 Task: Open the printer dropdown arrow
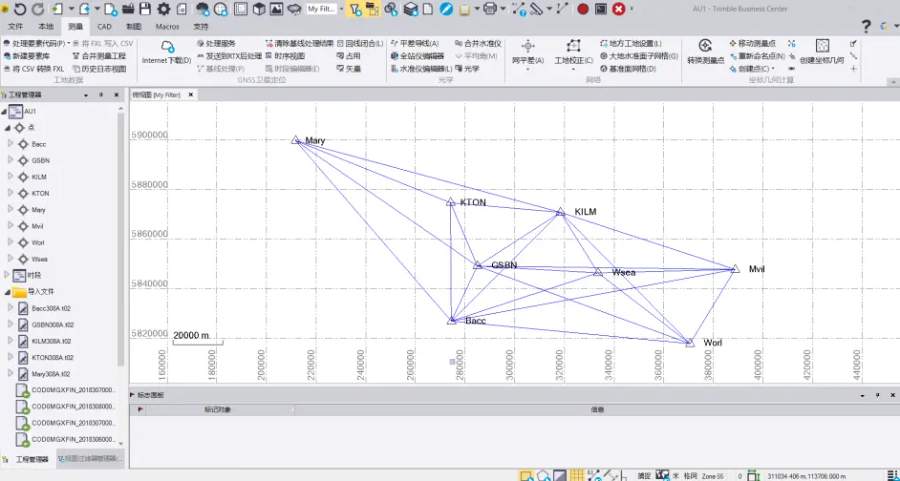click(x=502, y=9)
